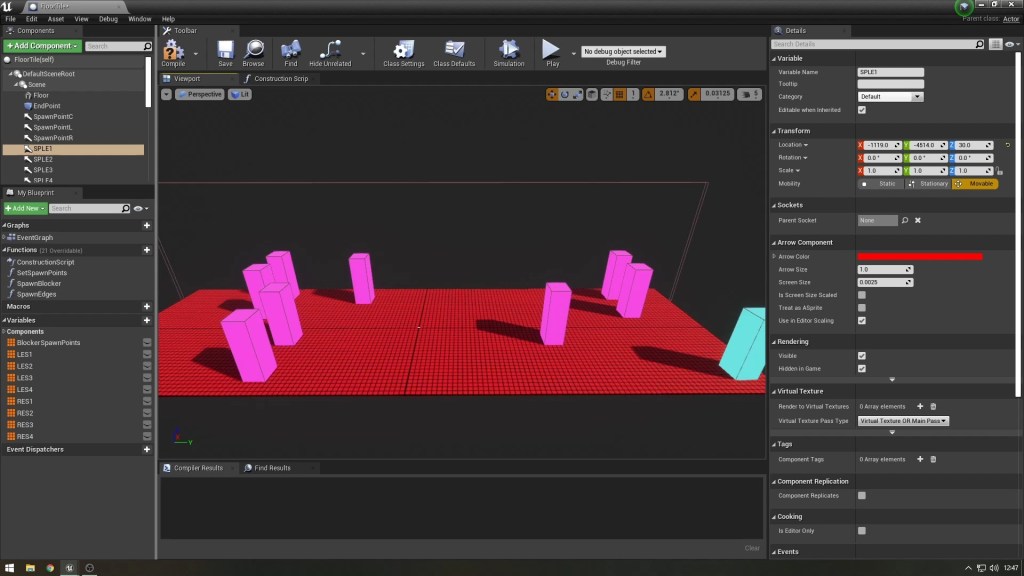
Task: Open Browse in the toolbar
Action: pos(253,51)
